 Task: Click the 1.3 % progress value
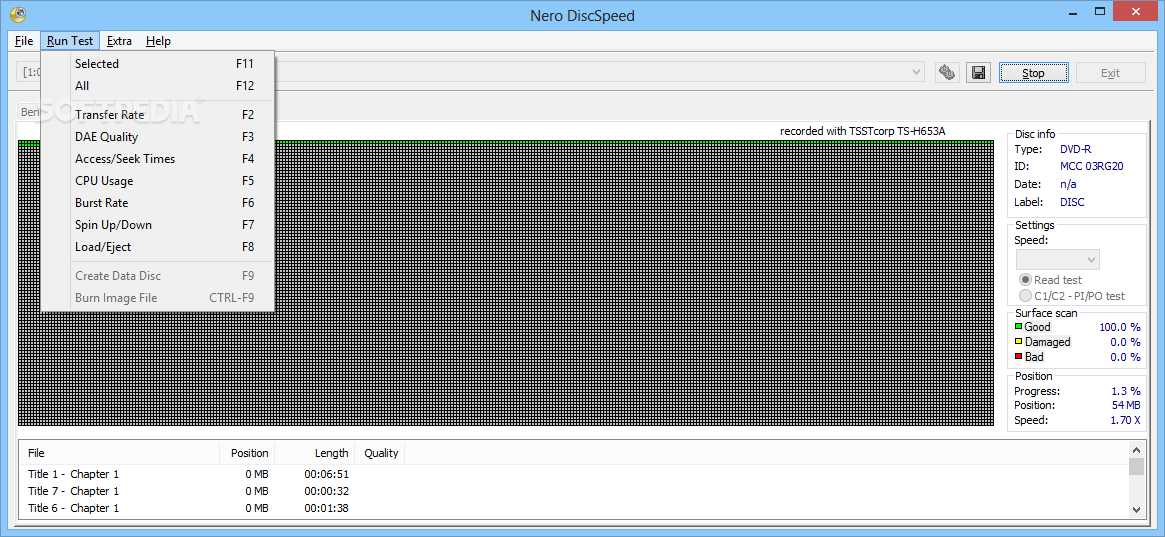point(1126,391)
